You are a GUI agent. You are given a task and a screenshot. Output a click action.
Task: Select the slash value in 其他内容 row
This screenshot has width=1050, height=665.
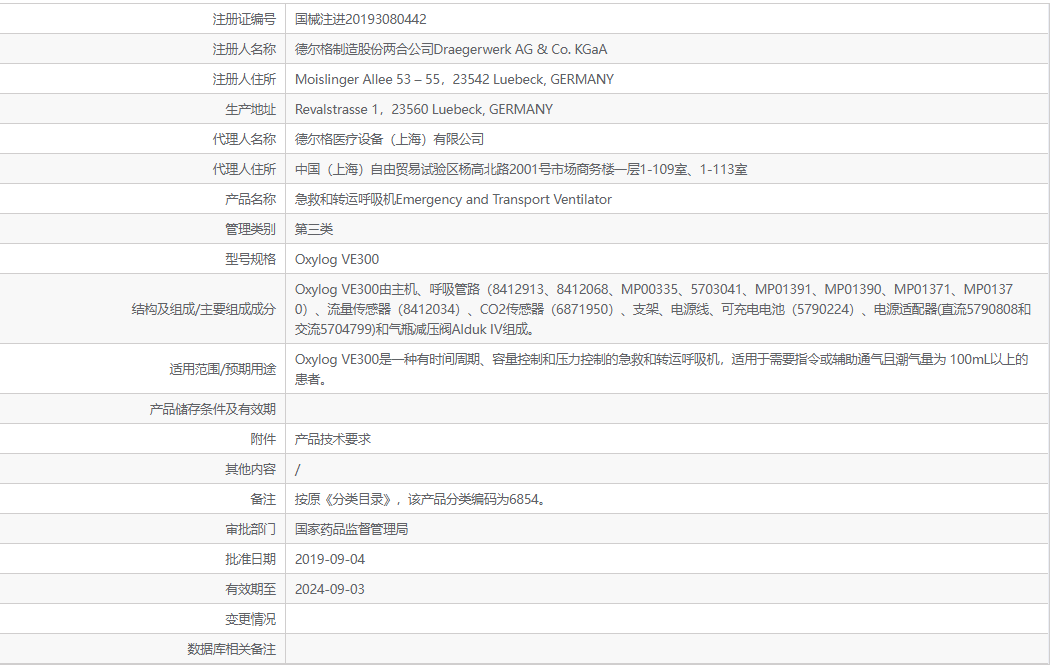297,469
